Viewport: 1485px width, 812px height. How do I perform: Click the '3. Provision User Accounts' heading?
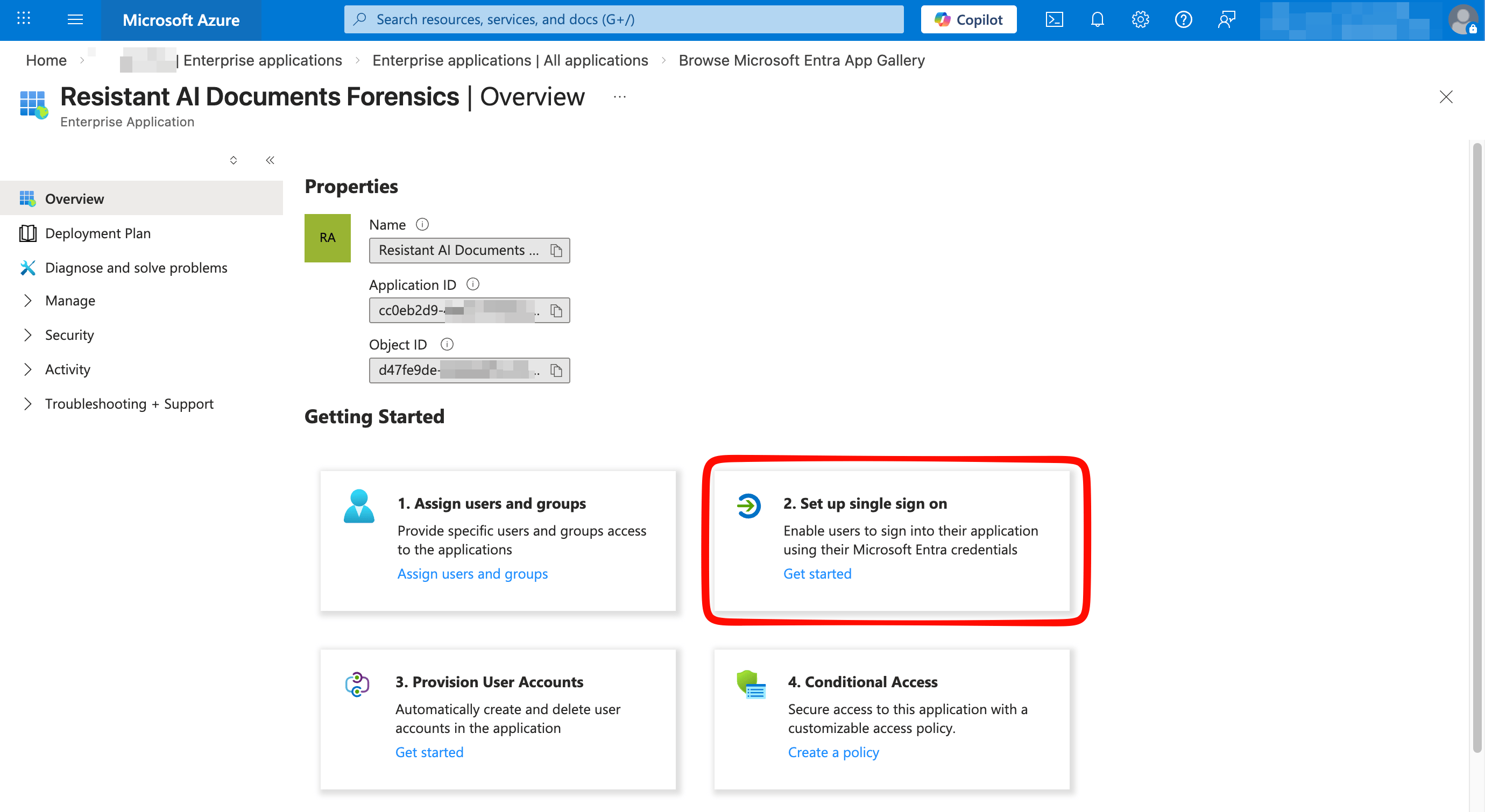489,682
